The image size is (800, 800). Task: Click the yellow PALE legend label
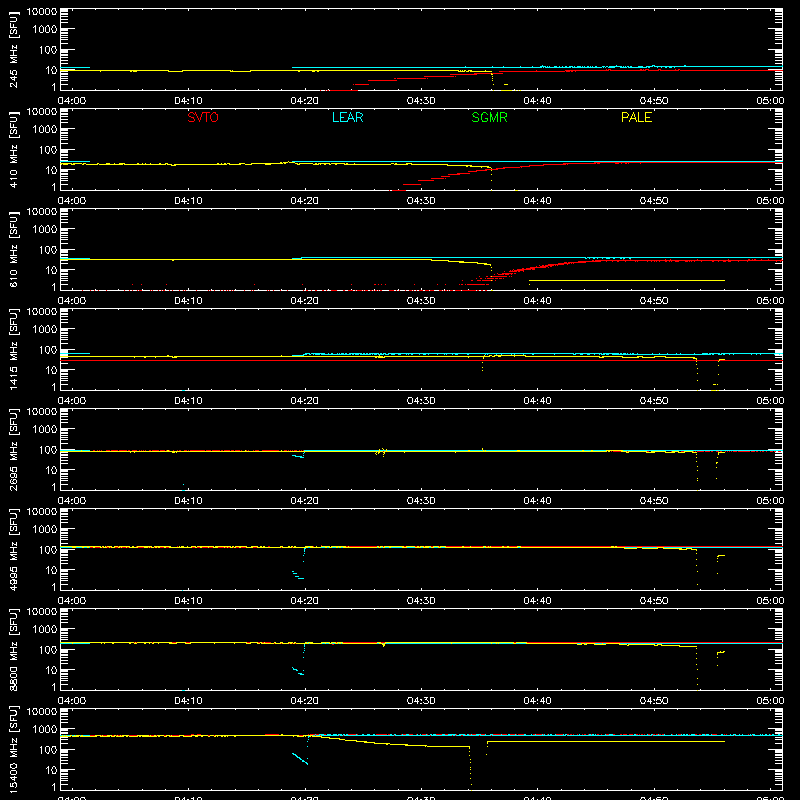pos(636,117)
